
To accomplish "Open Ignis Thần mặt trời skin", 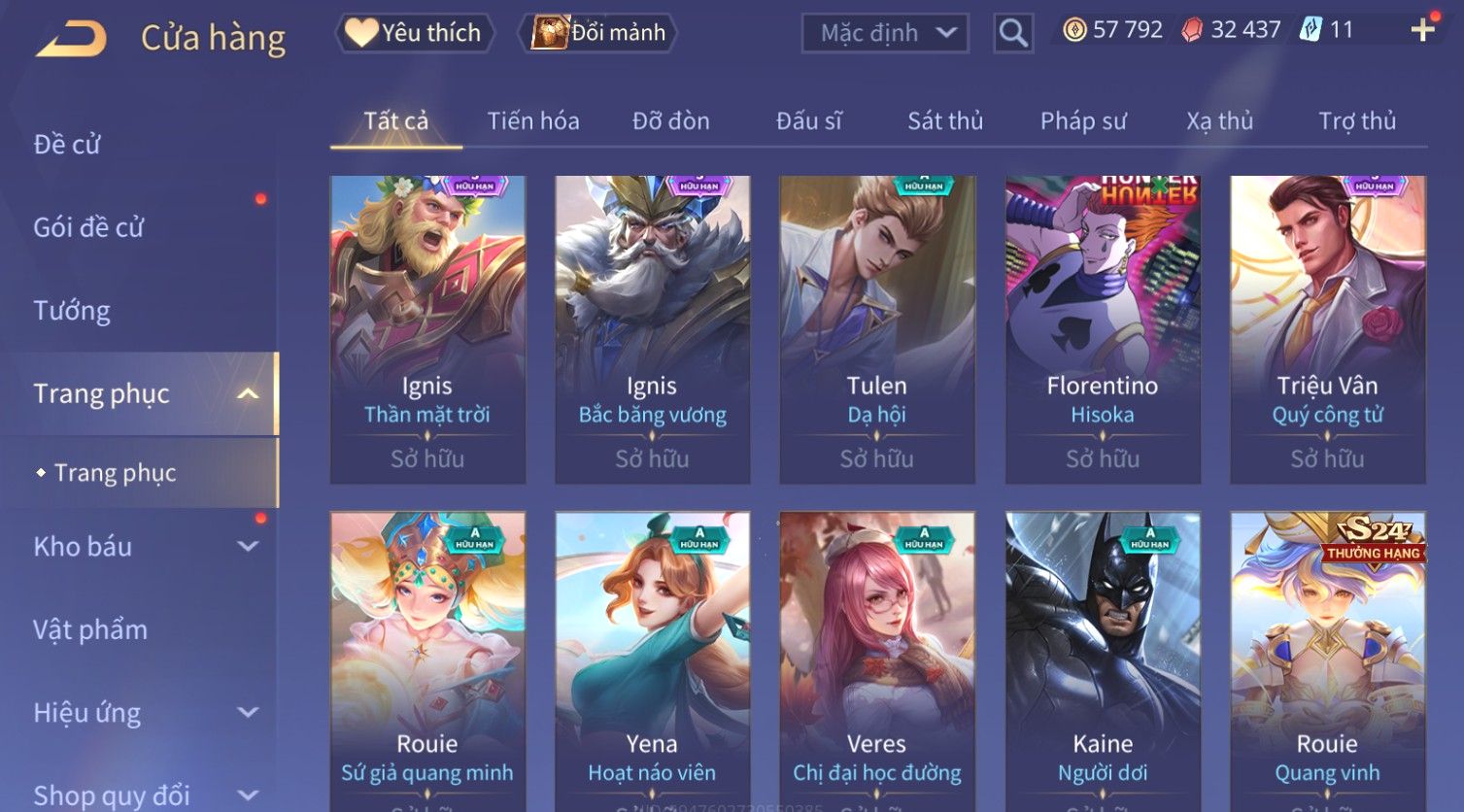I will point(427,329).
